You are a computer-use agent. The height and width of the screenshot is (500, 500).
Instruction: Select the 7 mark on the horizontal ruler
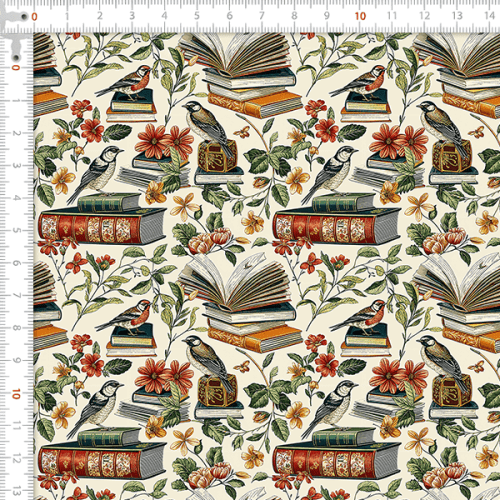262,16
